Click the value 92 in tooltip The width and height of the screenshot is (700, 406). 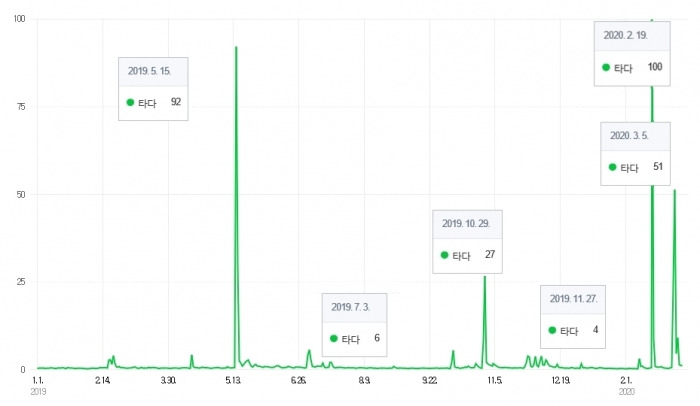coord(176,102)
